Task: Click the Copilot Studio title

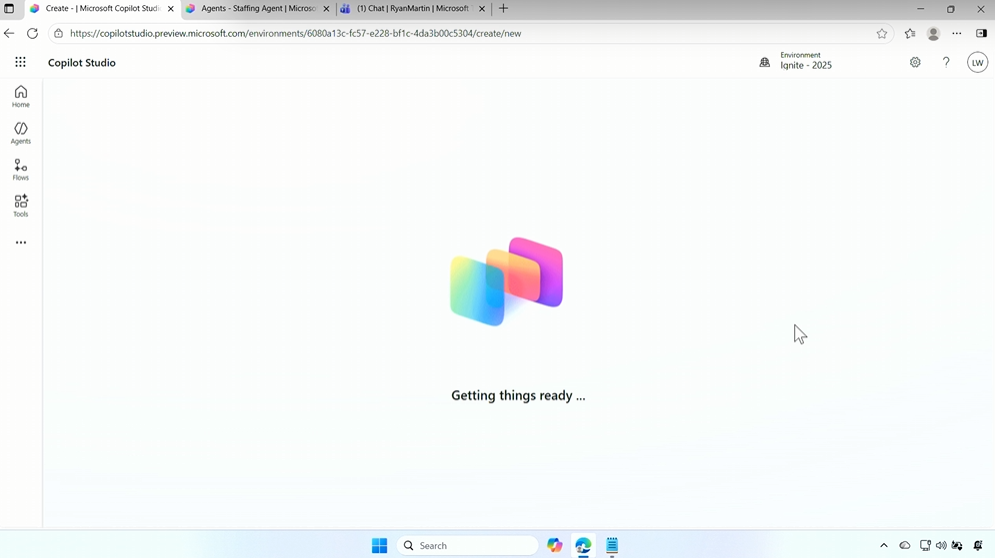Action: point(82,63)
